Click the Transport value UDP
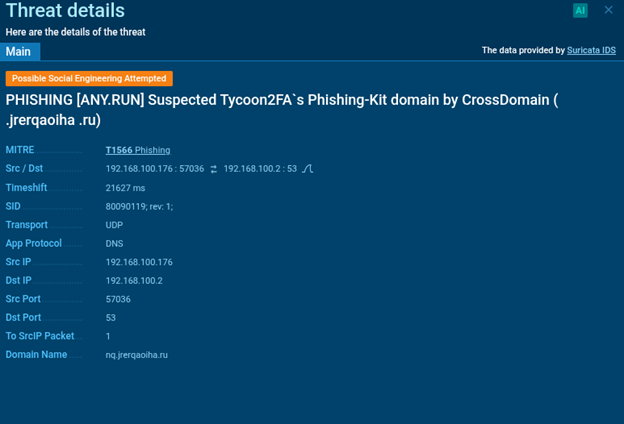The width and height of the screenshot is (624, 424). coord(114,225)
